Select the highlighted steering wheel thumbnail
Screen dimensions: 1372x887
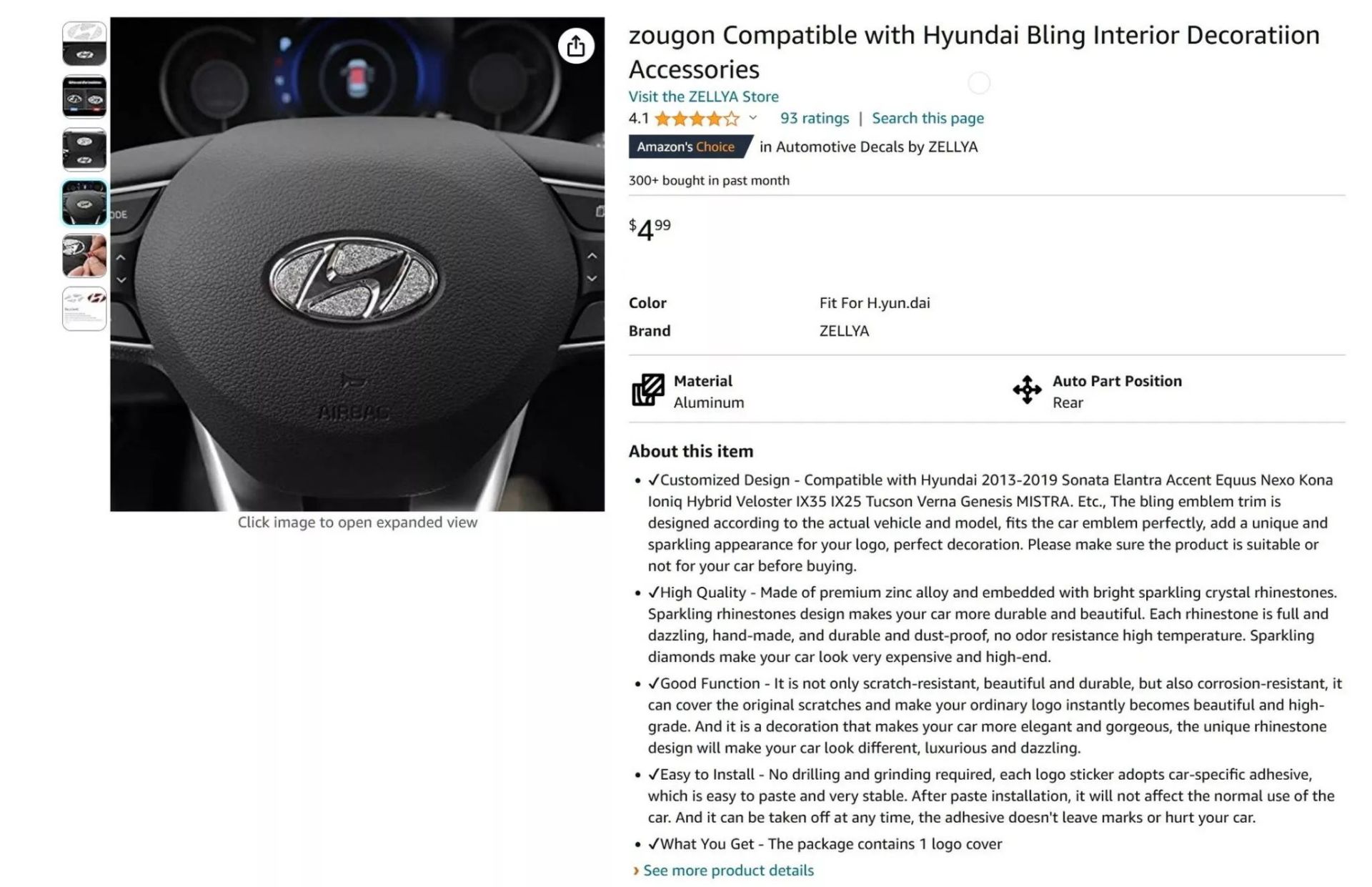84,203
